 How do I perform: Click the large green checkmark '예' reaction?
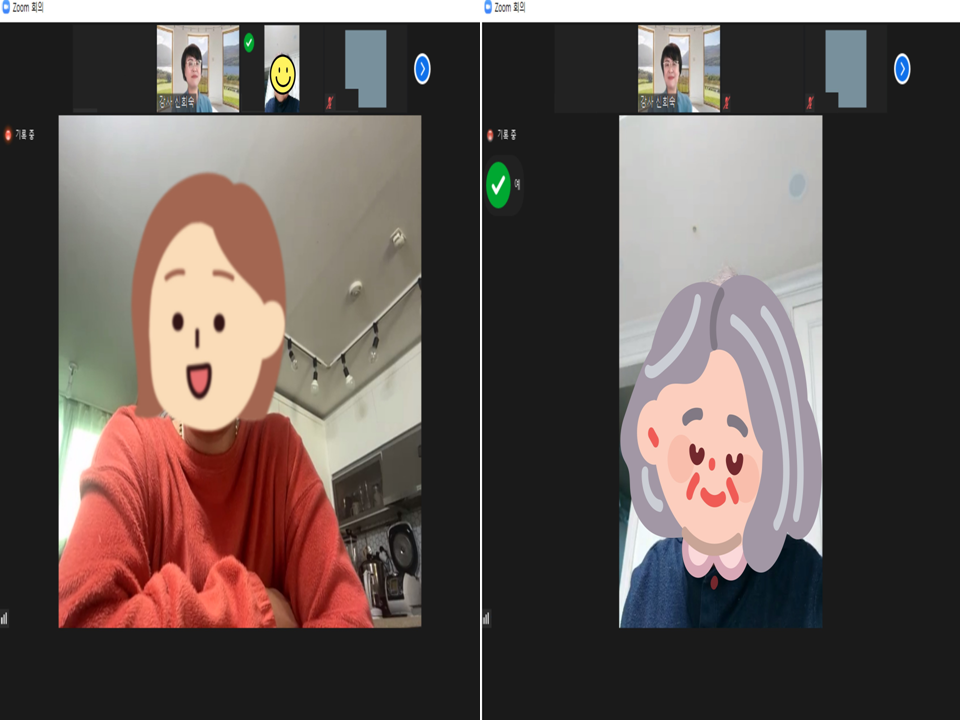tap(498, 185)
